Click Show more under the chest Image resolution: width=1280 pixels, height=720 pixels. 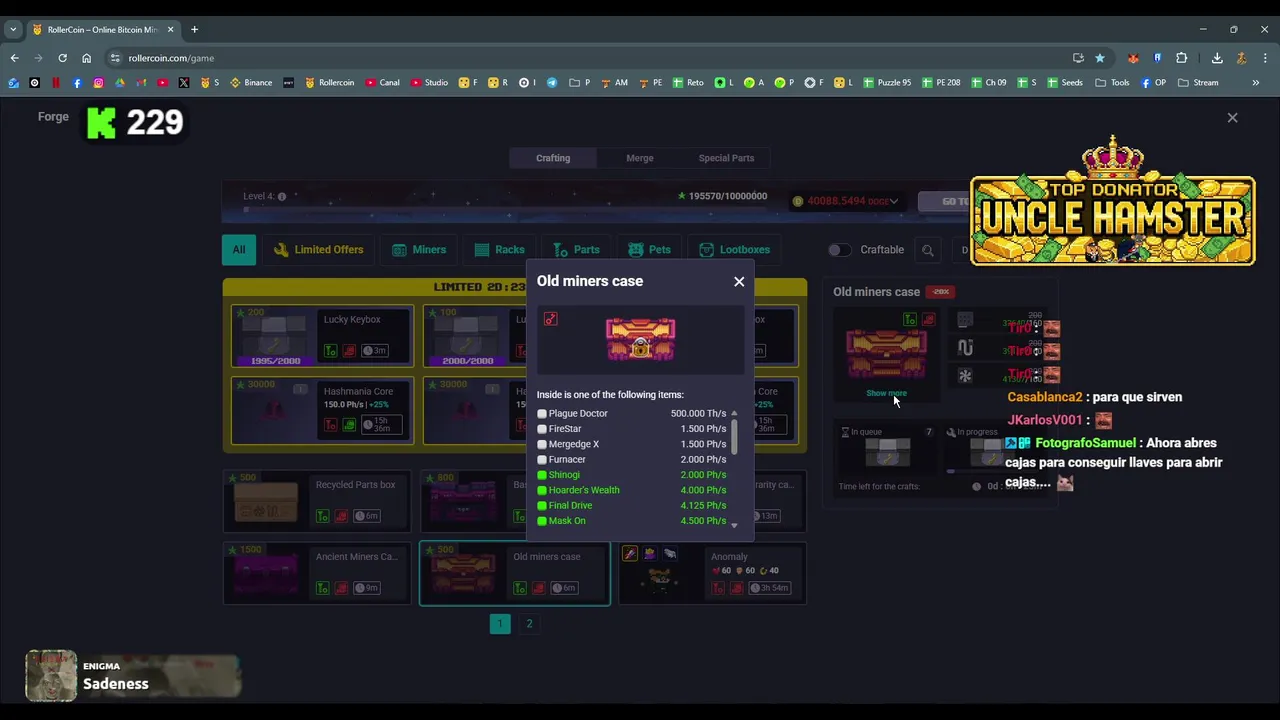click(886, 393)
